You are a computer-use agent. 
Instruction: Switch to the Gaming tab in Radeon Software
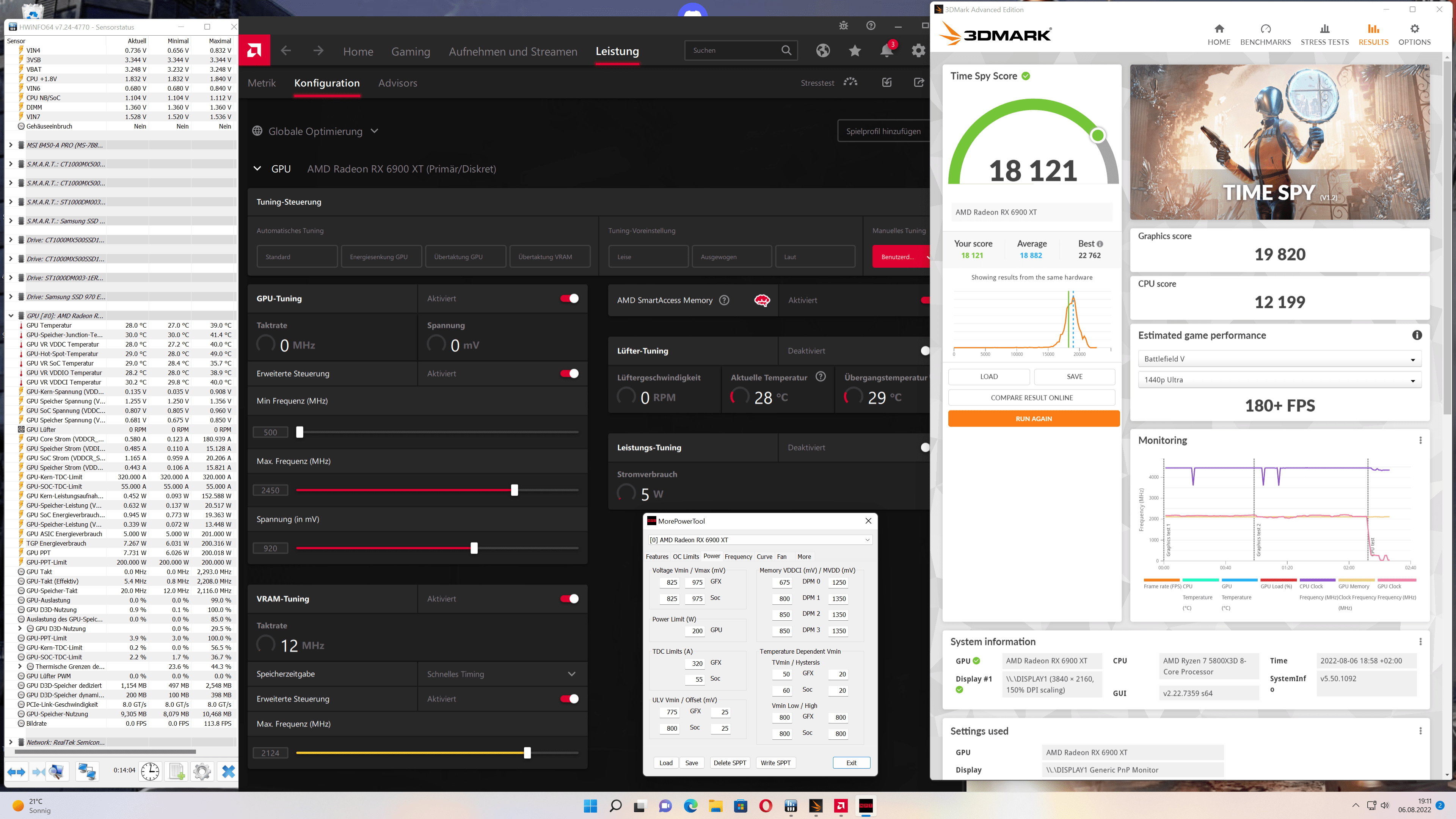click(410, 52)
